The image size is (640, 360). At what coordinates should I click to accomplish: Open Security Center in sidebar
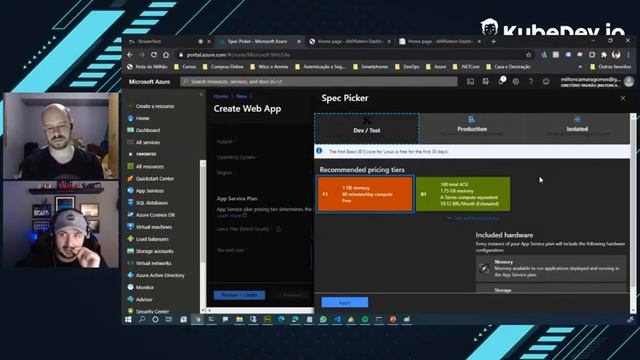click(x=152, y=311)
